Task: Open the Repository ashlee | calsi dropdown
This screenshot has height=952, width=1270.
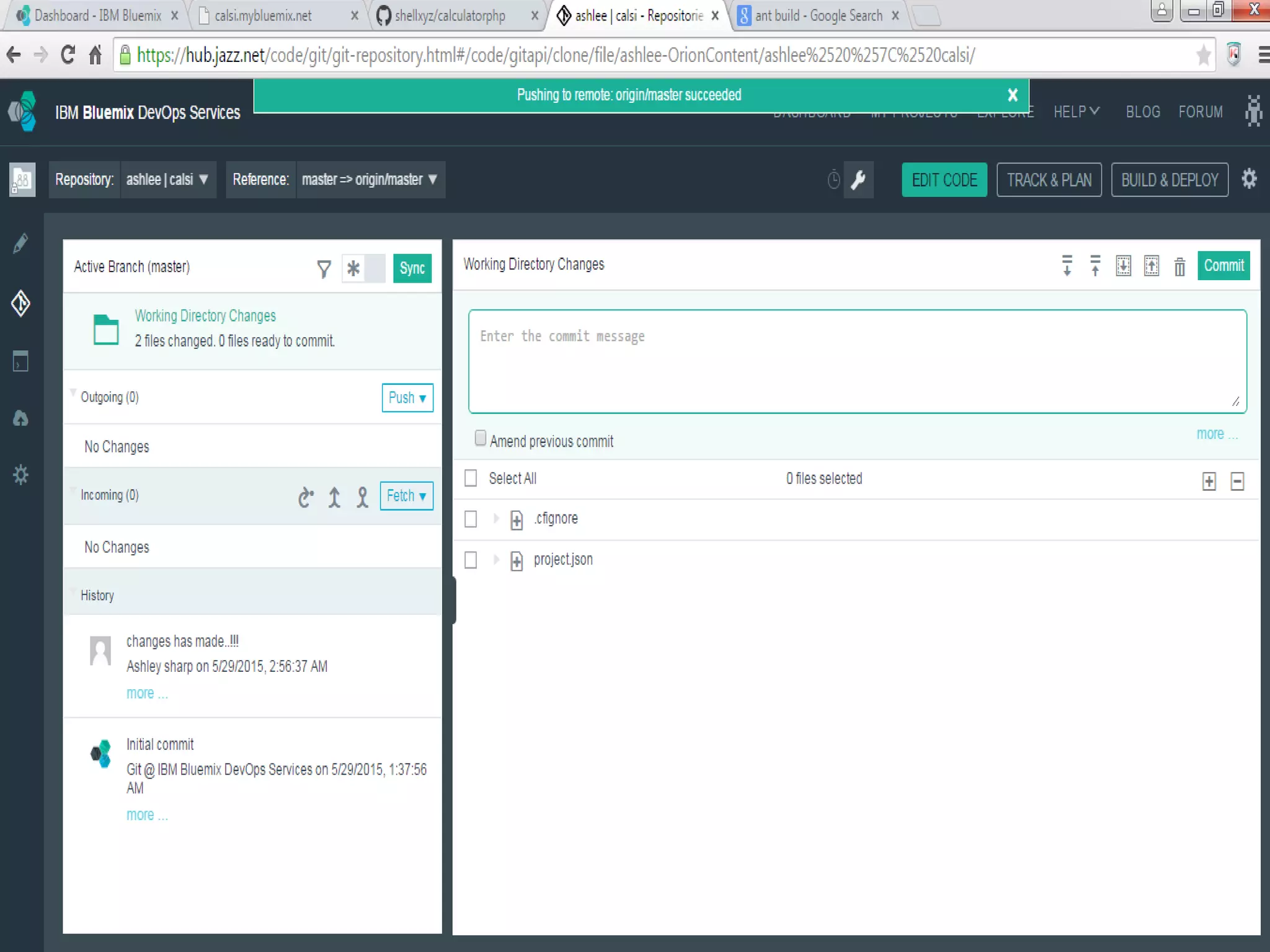Action: [167, 180]
